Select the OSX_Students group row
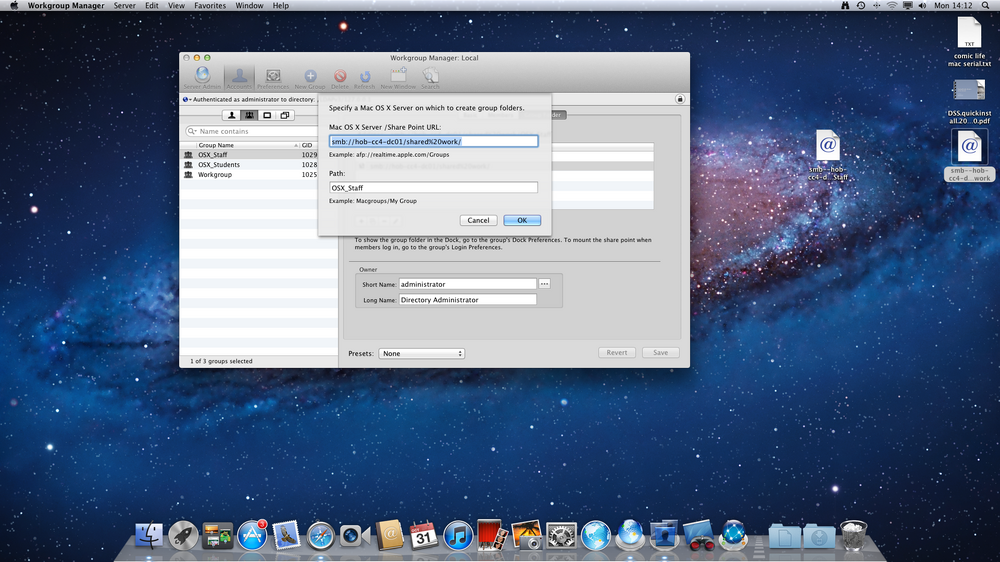 point(258,165)
